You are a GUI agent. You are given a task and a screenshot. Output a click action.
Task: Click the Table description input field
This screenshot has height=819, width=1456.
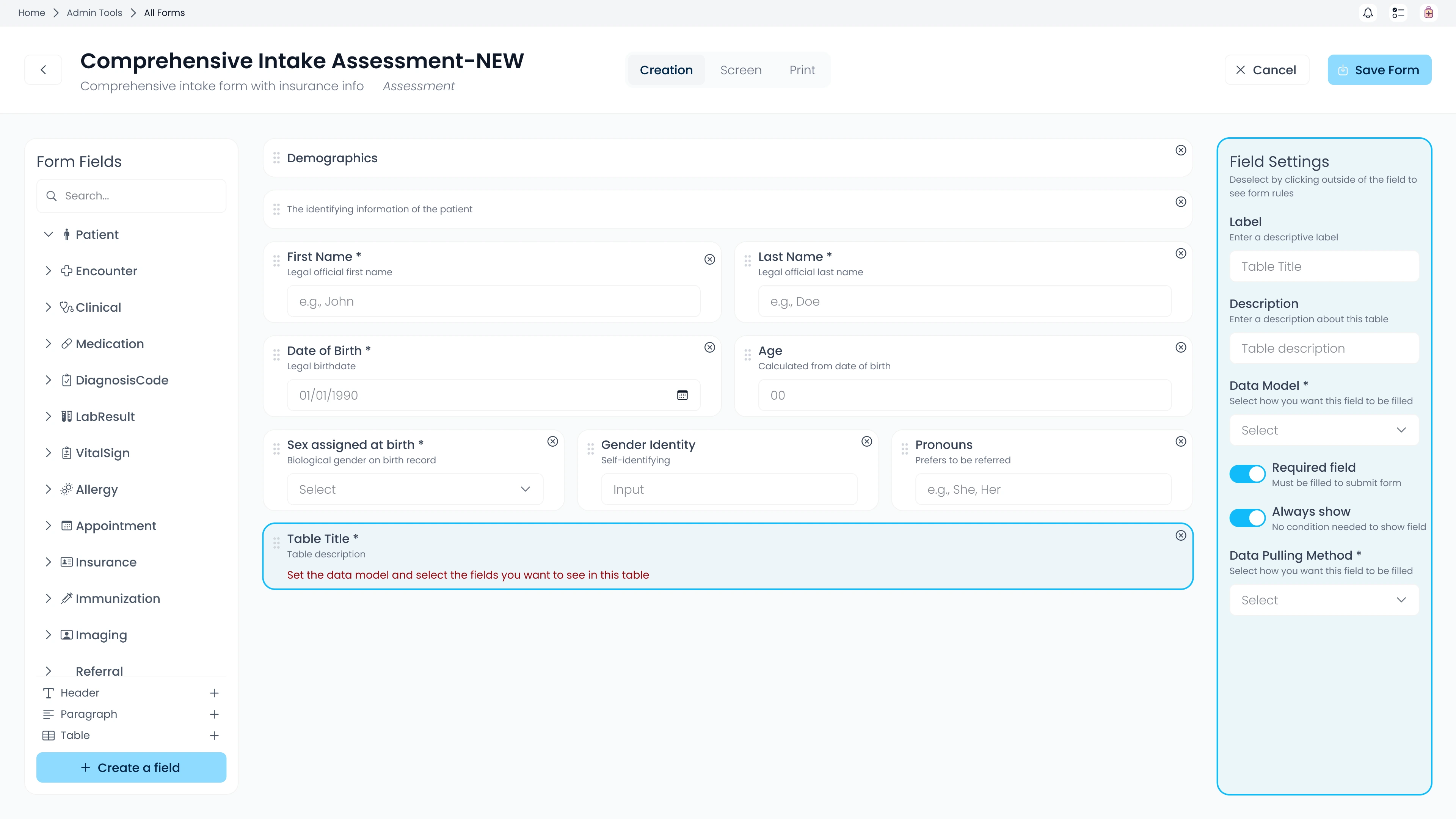coord(1324,348)
